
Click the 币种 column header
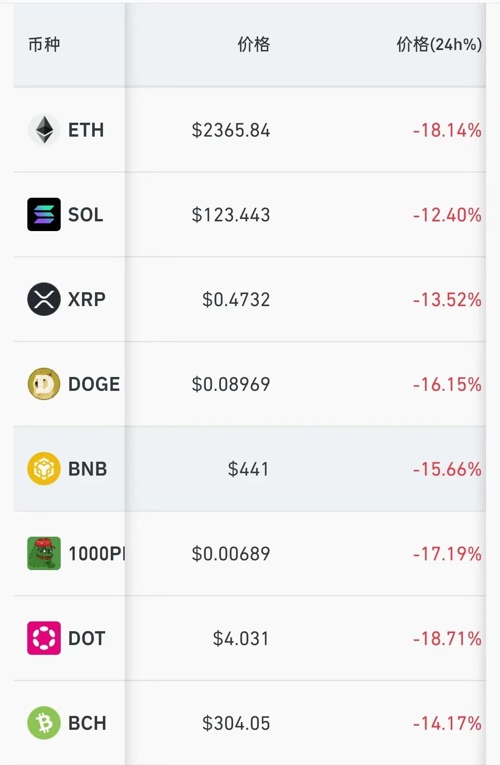[44, 44]
